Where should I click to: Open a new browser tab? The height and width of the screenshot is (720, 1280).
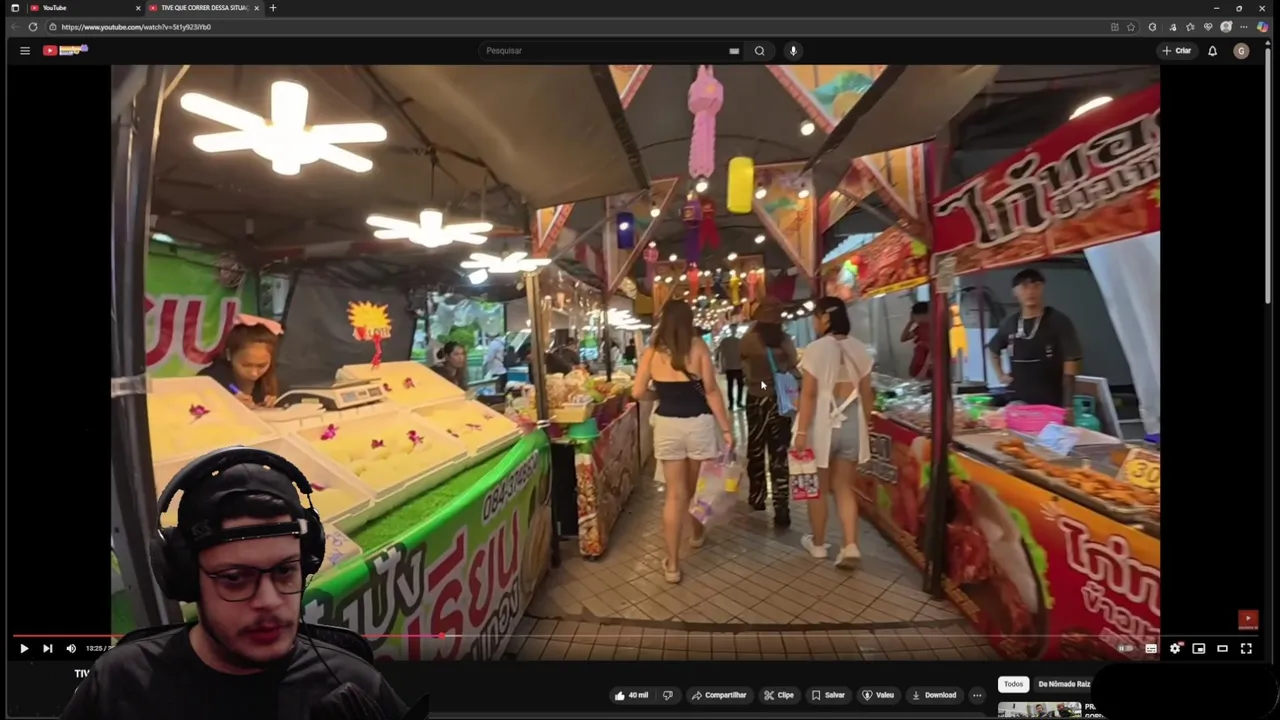pyautogui.click(x=273, y=8)
